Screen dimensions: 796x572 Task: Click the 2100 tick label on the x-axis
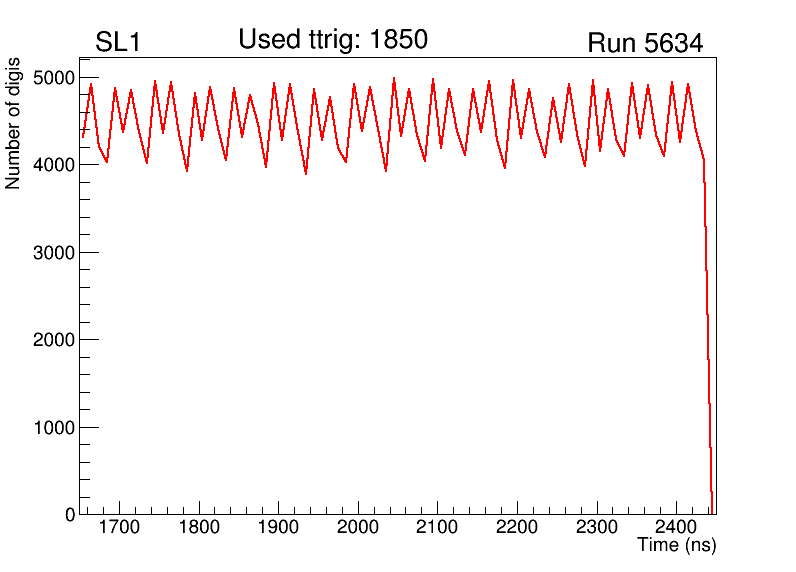pyautogui.click(x=437, y=527)
